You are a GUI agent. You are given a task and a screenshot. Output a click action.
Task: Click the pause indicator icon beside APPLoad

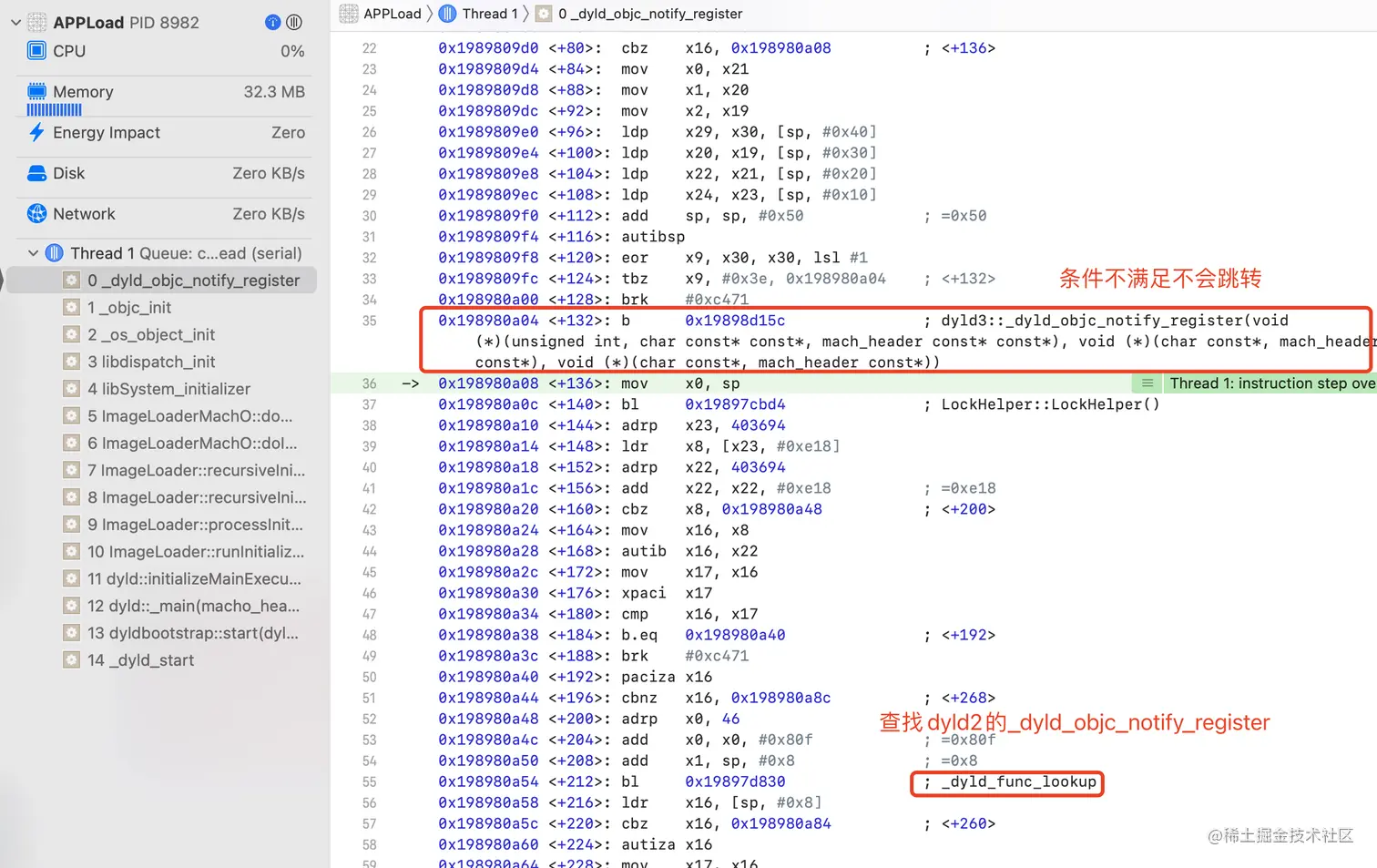tap(294, 22)
